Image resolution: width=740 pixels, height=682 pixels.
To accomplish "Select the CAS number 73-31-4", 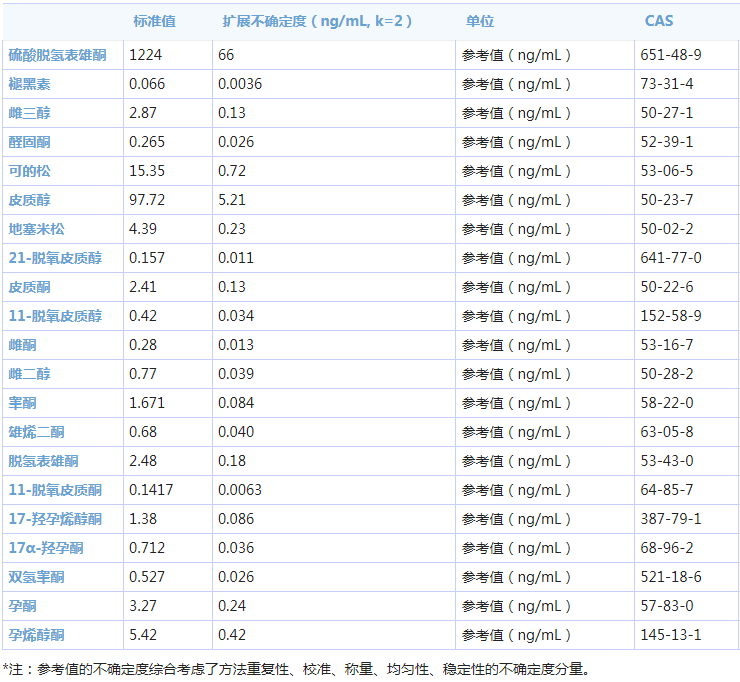I will pos(666,84).
